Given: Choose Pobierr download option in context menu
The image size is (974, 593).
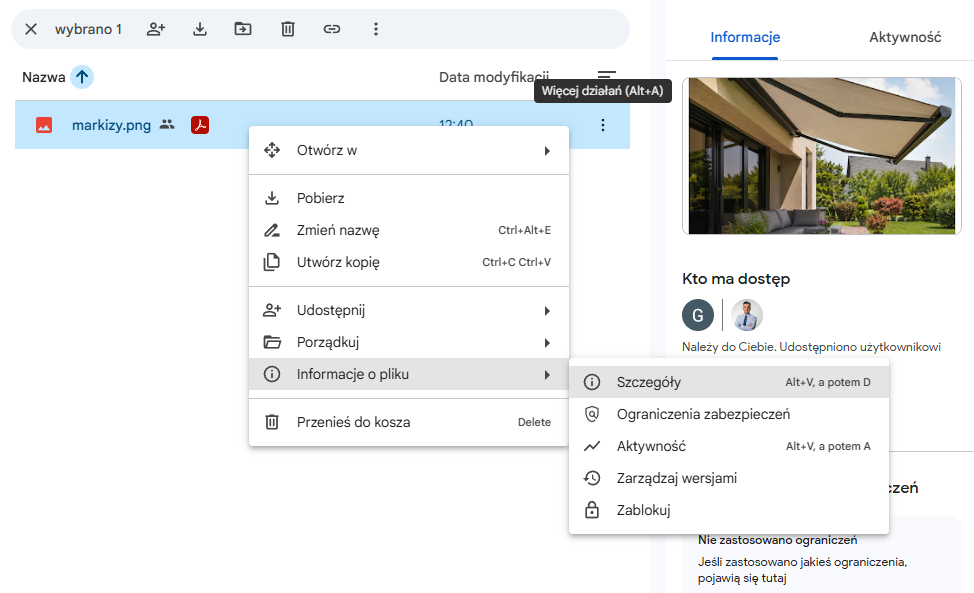Looking at the screenshot, I should pos(409,198).
